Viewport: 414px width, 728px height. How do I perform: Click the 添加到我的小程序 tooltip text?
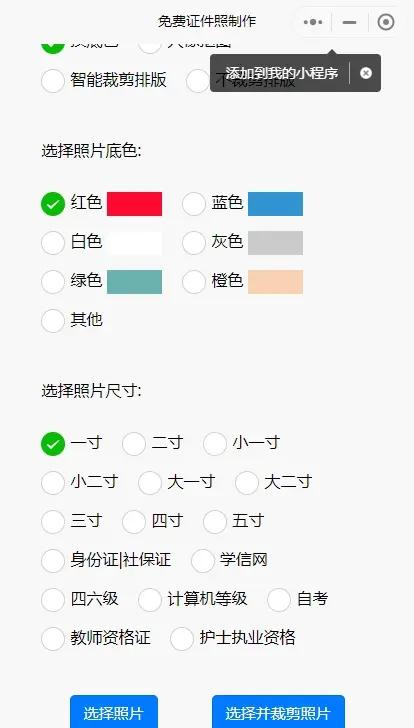[x=282, y=73]
